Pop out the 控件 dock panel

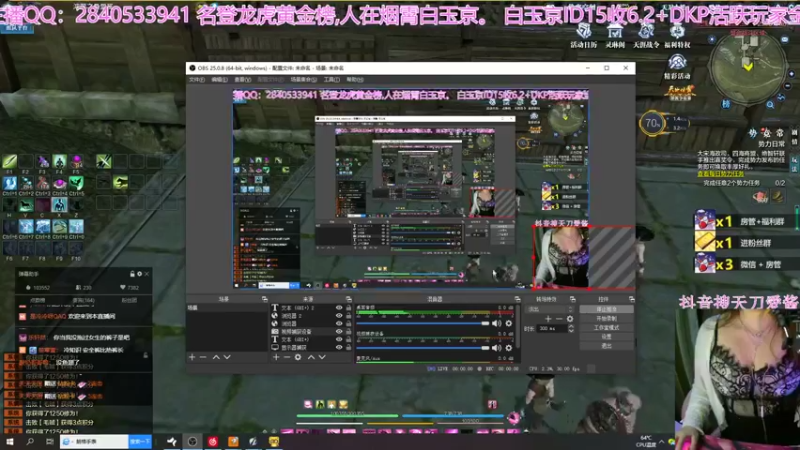click(631, 299)
